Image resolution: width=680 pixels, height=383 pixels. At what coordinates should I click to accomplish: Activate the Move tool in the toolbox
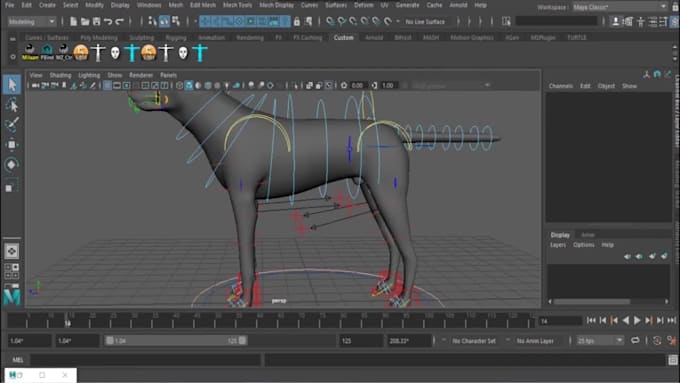(12, 144)
